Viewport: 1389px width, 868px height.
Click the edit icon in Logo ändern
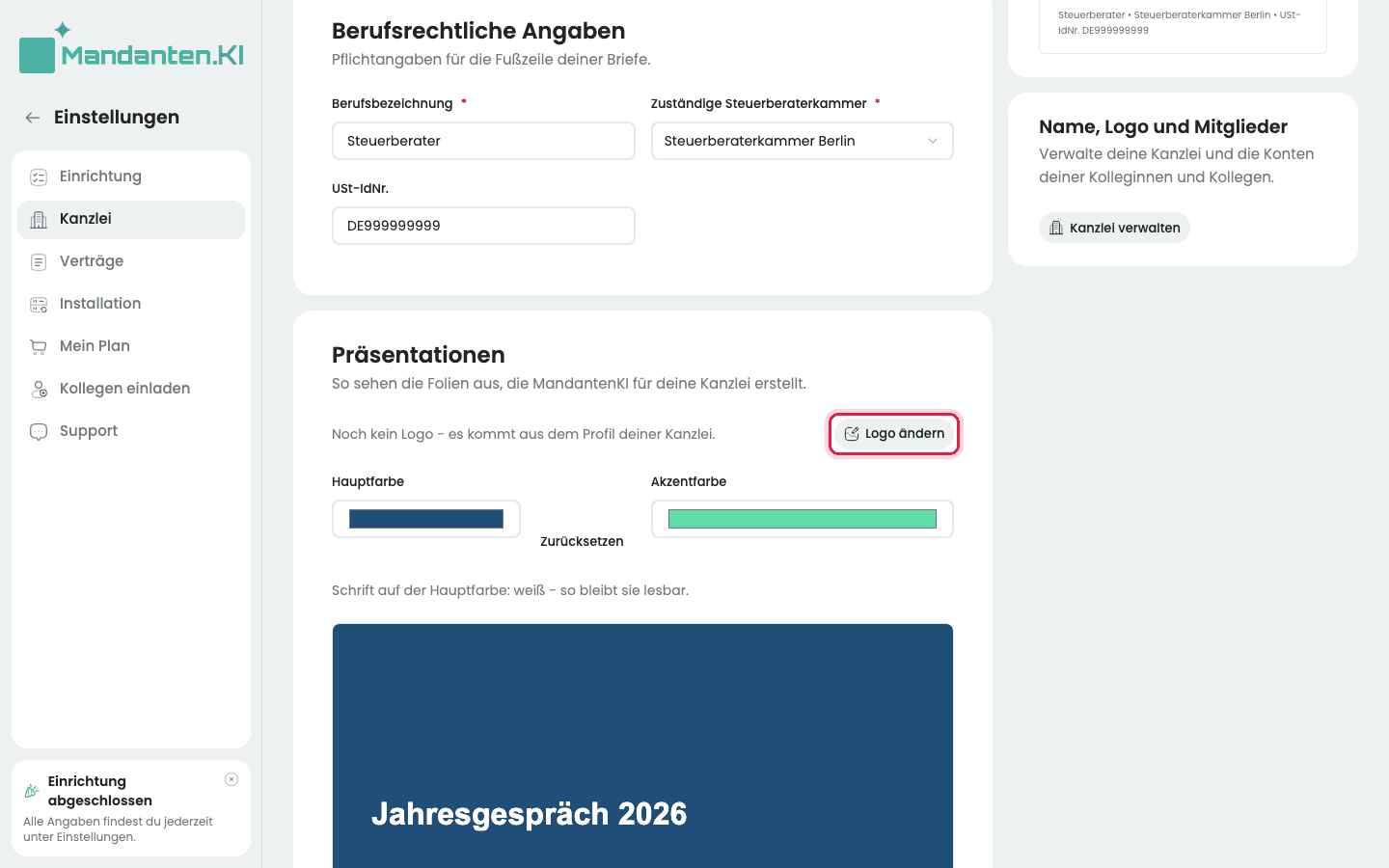tap(852, 434)
